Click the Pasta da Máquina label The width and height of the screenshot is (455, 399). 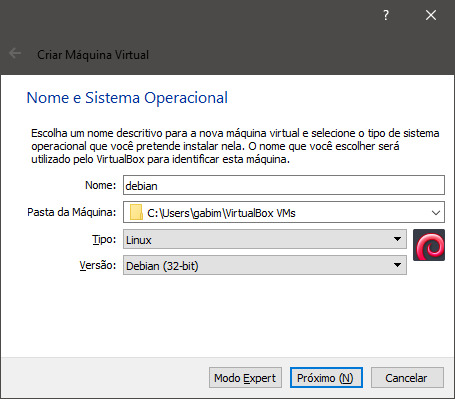[72, 212]
